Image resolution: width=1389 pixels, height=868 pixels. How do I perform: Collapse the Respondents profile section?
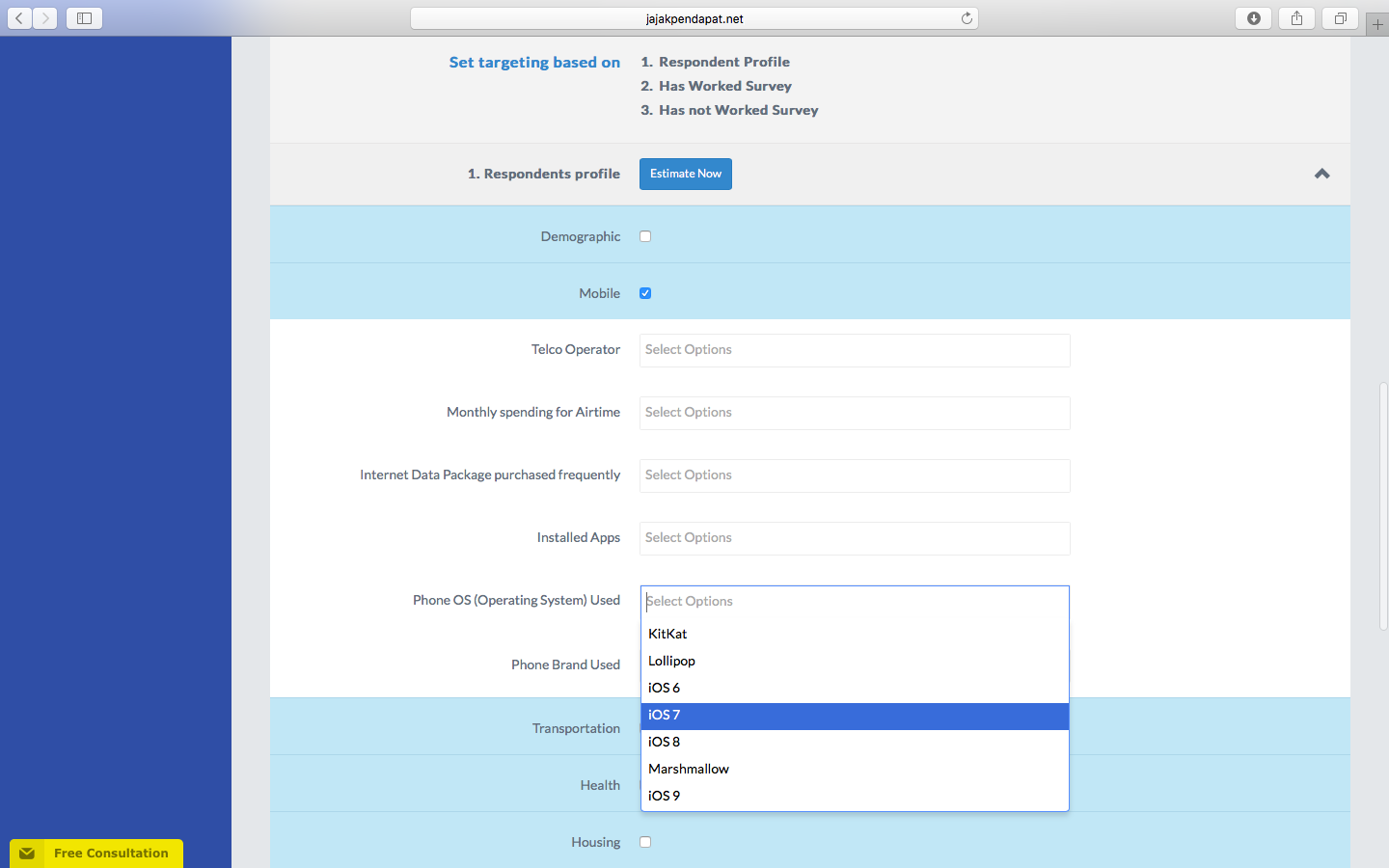tap(1321, 174)
